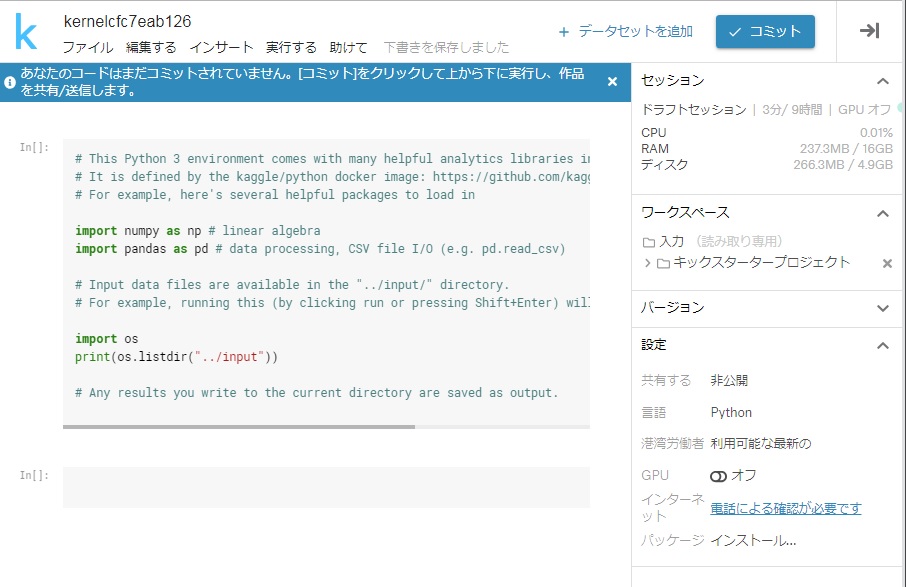Click the kernel title kernelcfc7eab126
The width and height of the screenshot is (906, 587).
(127, 21)
